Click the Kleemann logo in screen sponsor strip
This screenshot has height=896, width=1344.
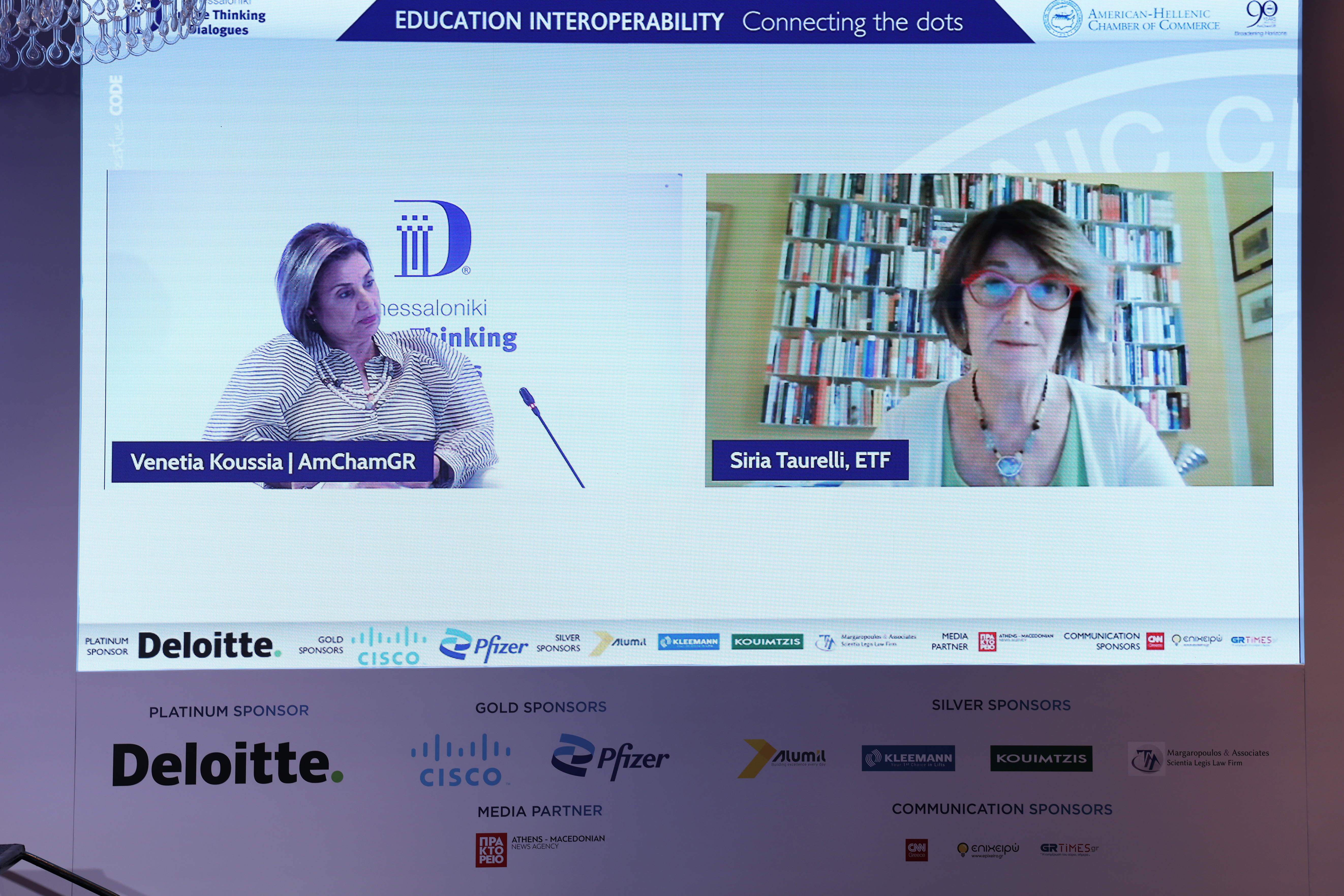tap(689, 642)
